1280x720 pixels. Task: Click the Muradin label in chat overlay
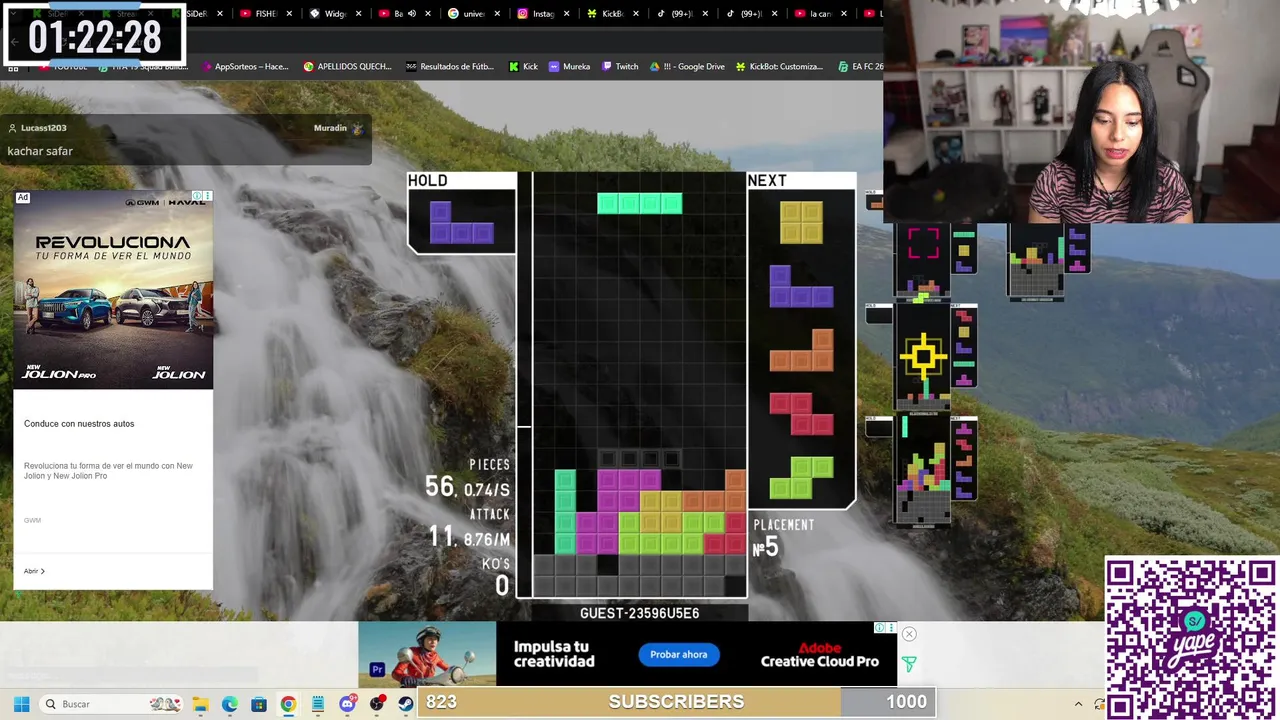click(x=330, y=128)
